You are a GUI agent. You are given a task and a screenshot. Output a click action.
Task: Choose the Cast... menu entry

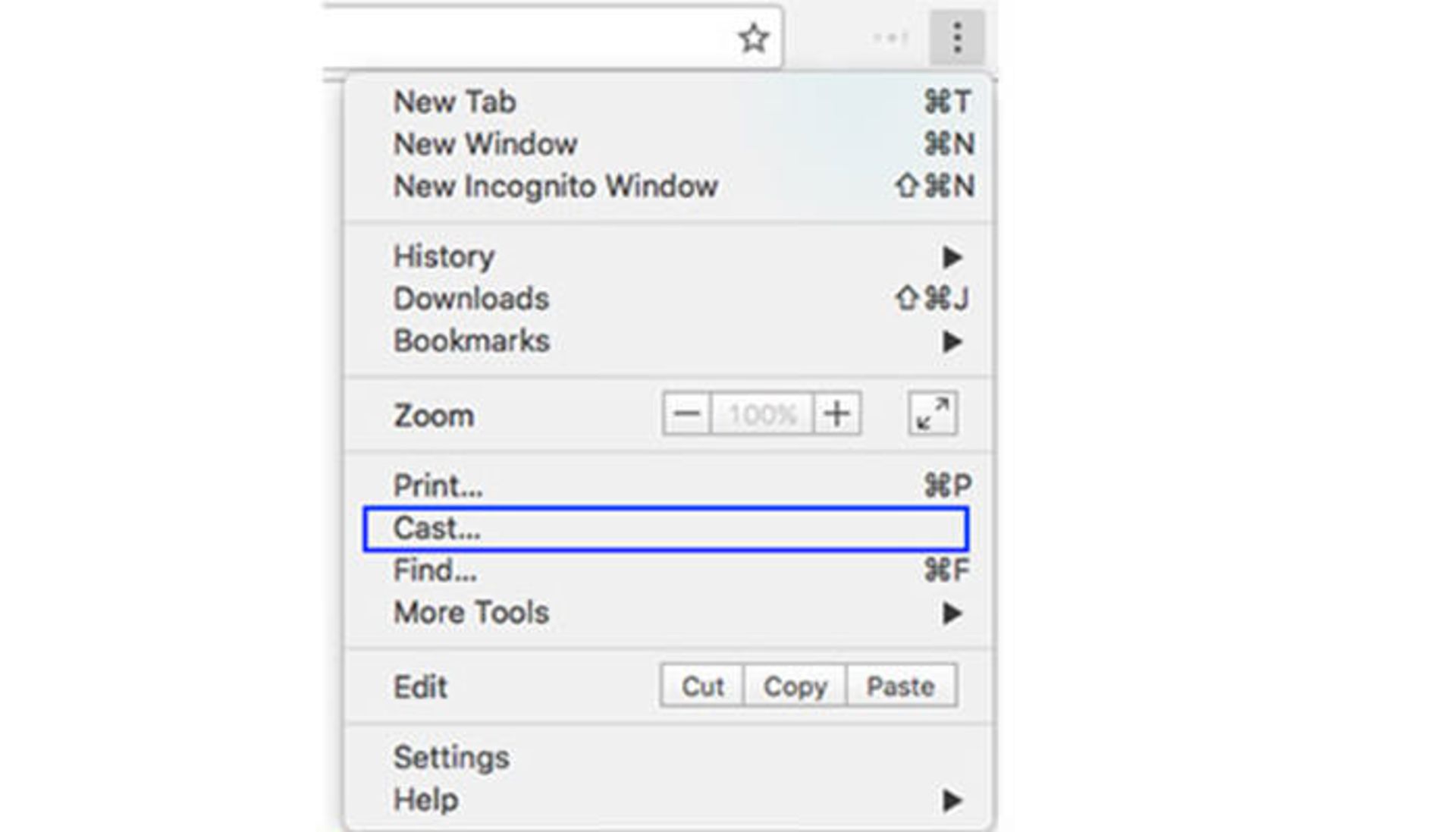(437, 529)
